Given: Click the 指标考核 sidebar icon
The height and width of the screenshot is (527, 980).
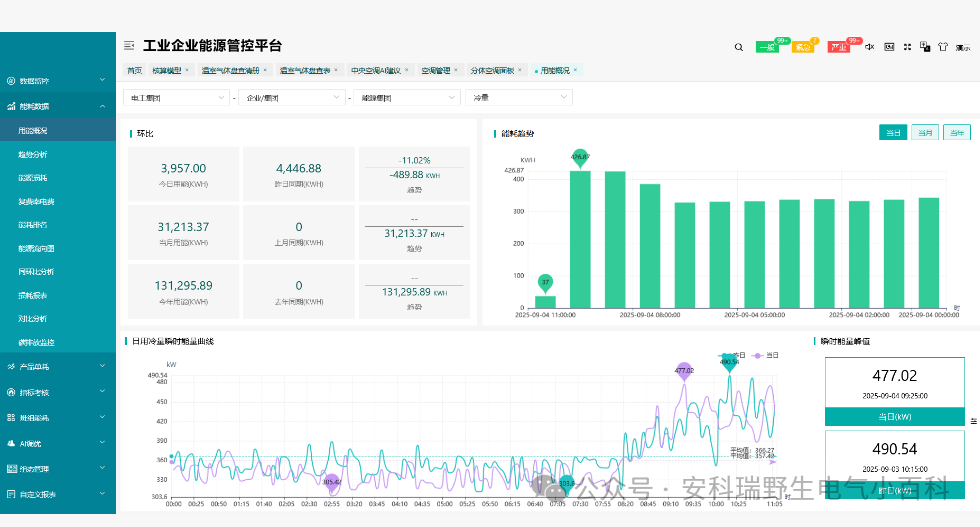Looking at the screenshot, I should [11, 393].
